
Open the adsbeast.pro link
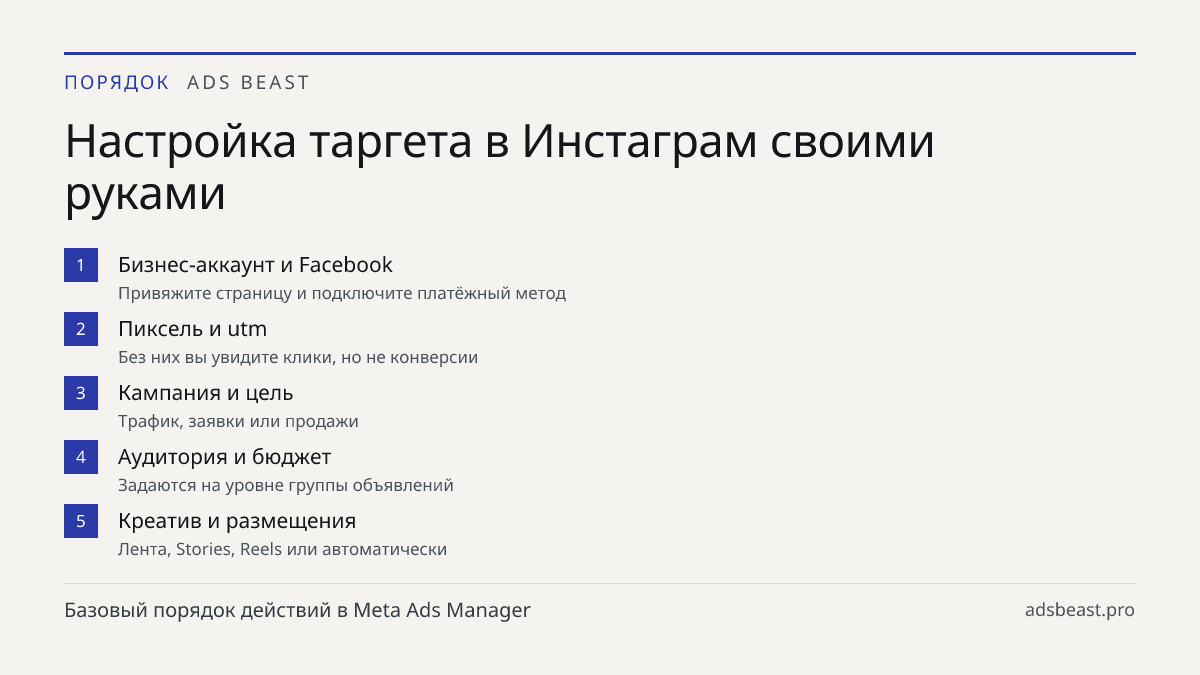tap(1080, 610)
